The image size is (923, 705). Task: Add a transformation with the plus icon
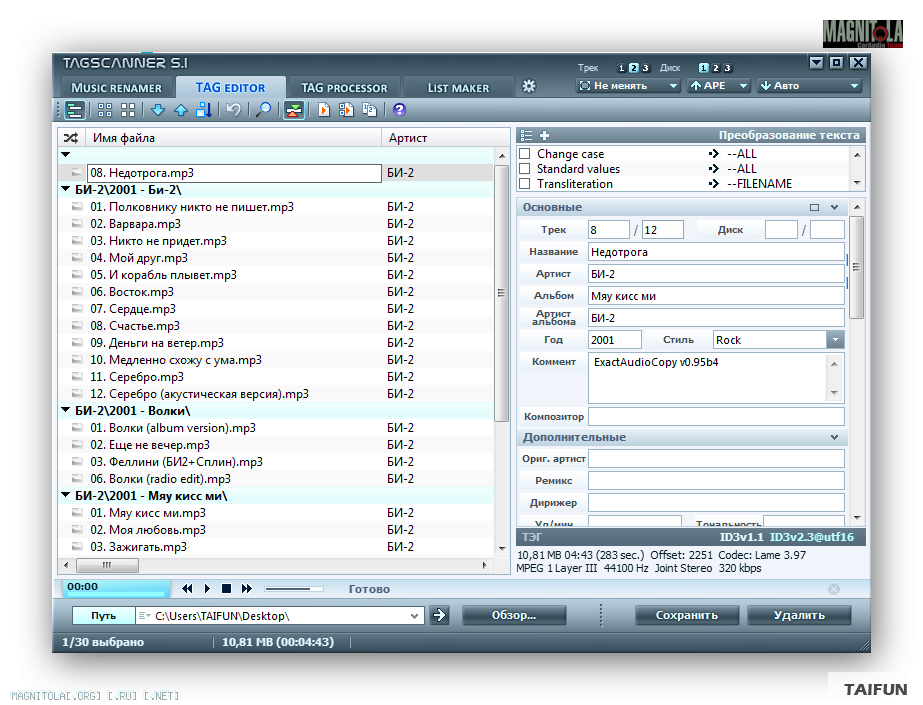(544, 135)
